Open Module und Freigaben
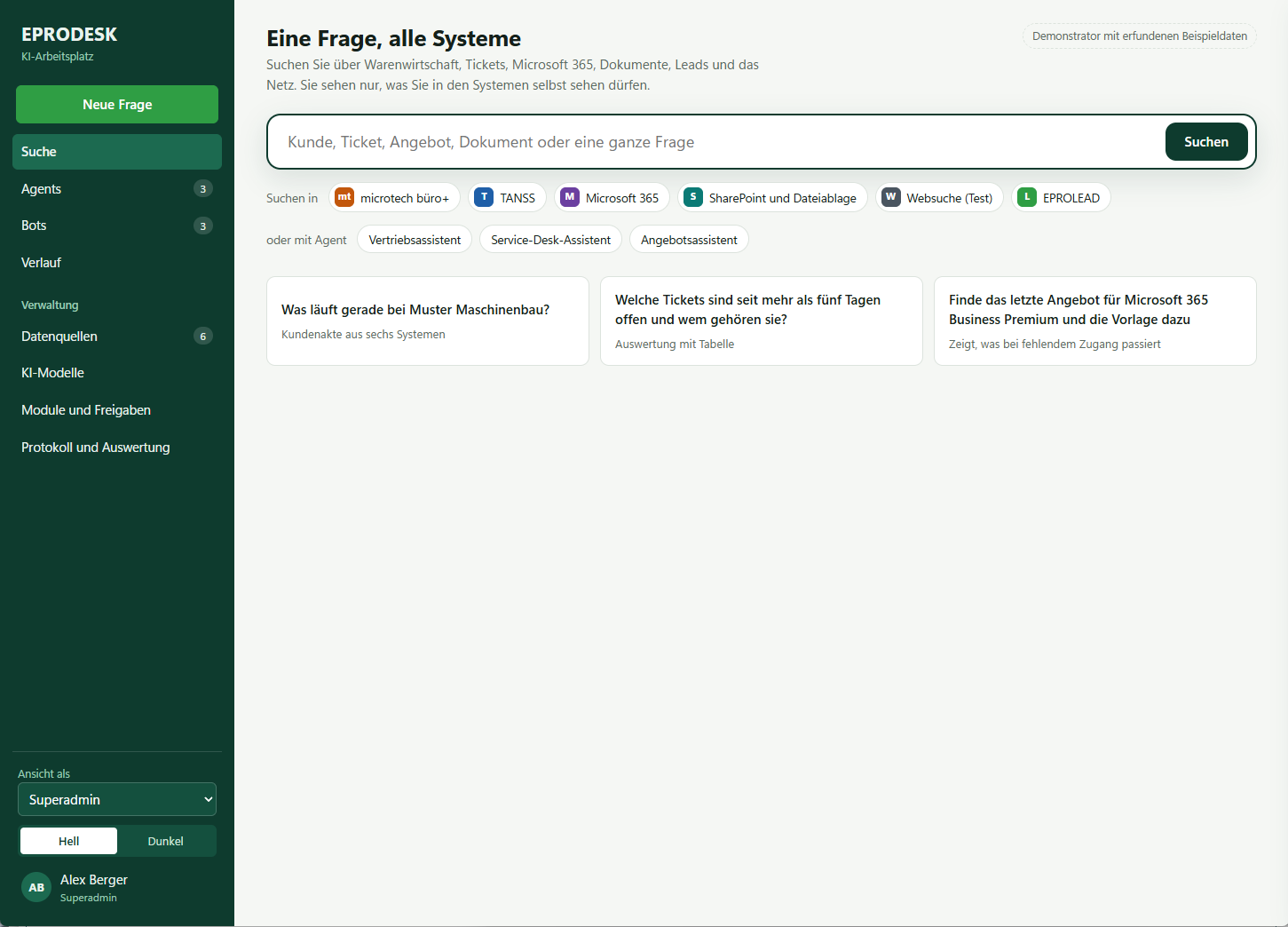 pyautogui.click(x=117, y=410)
